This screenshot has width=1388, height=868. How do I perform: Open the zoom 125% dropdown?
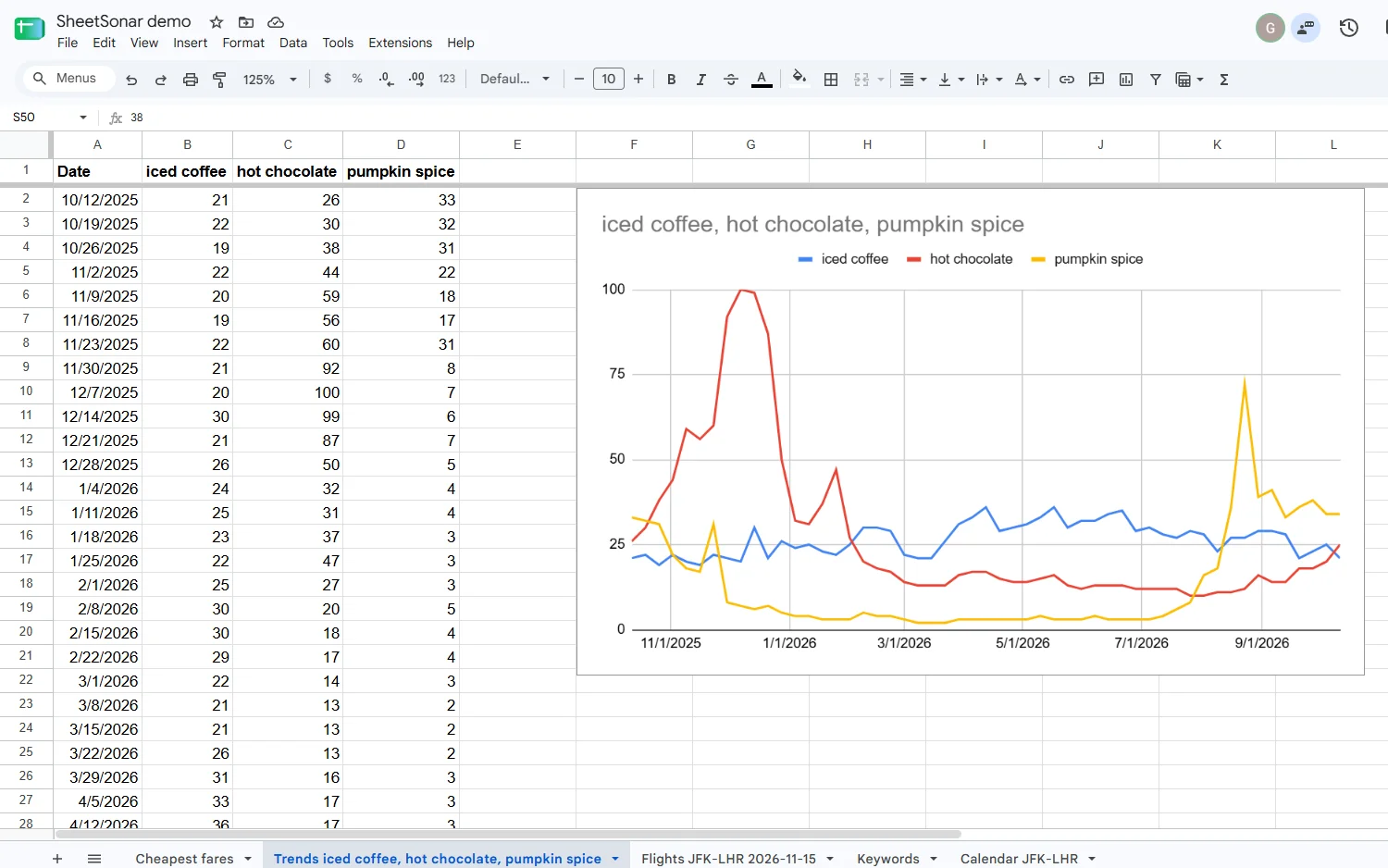tap(270, 80)
